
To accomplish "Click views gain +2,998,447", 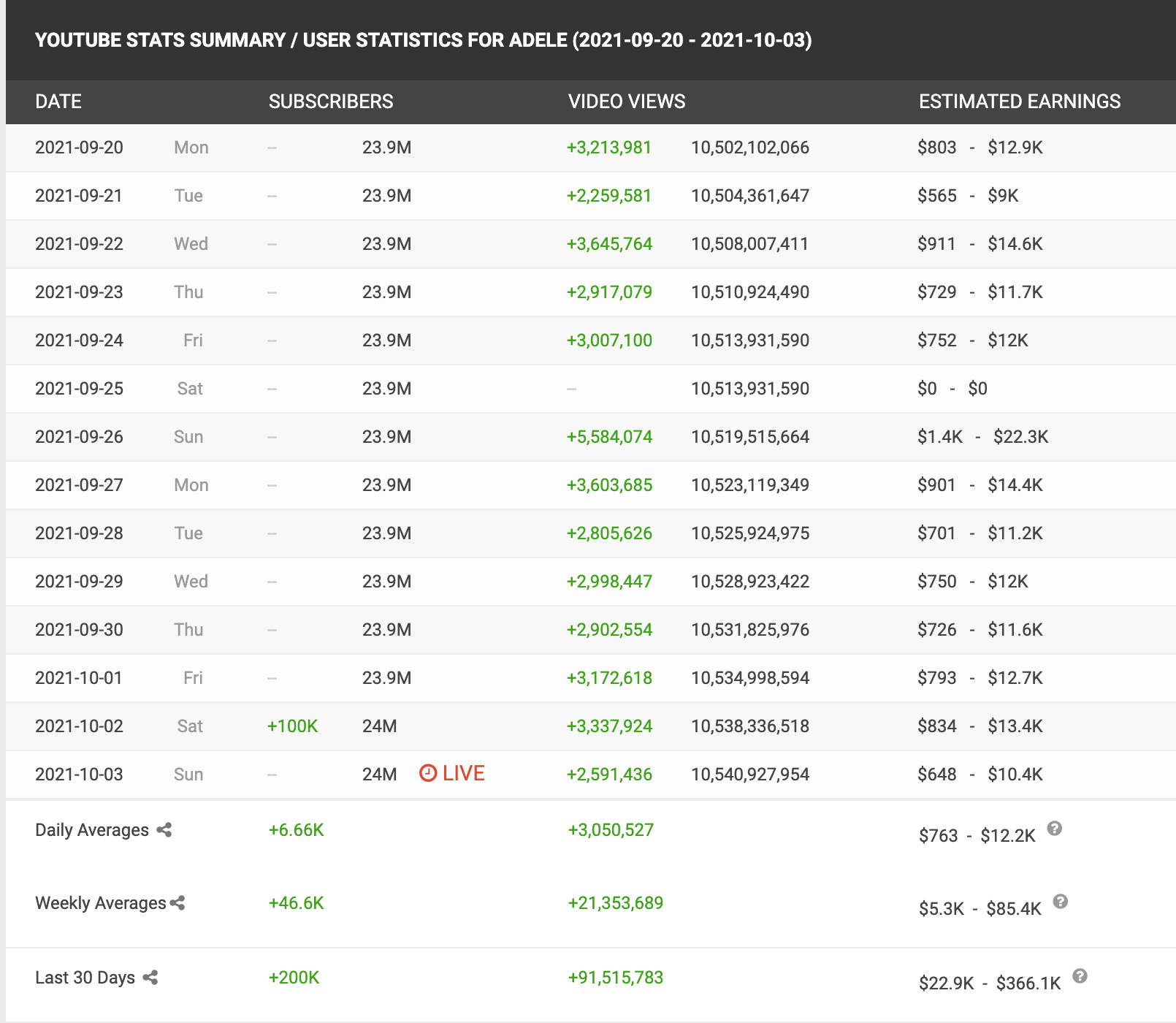I will (x=609, y=582).
